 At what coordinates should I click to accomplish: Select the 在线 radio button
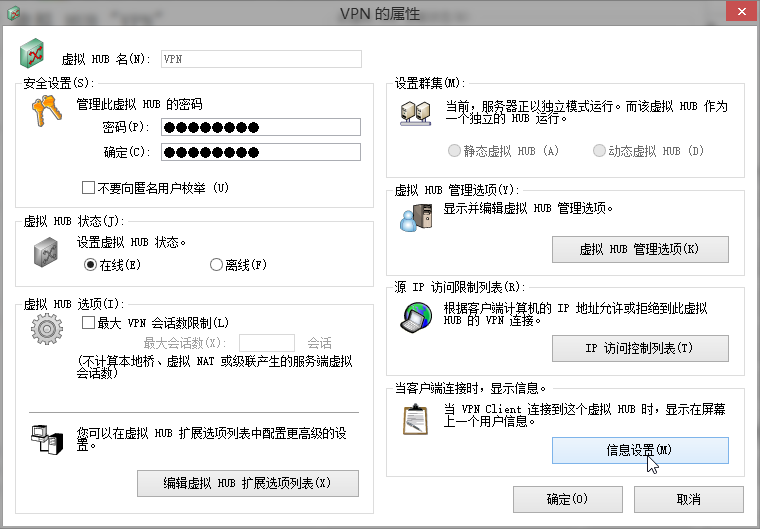(90, 265)
